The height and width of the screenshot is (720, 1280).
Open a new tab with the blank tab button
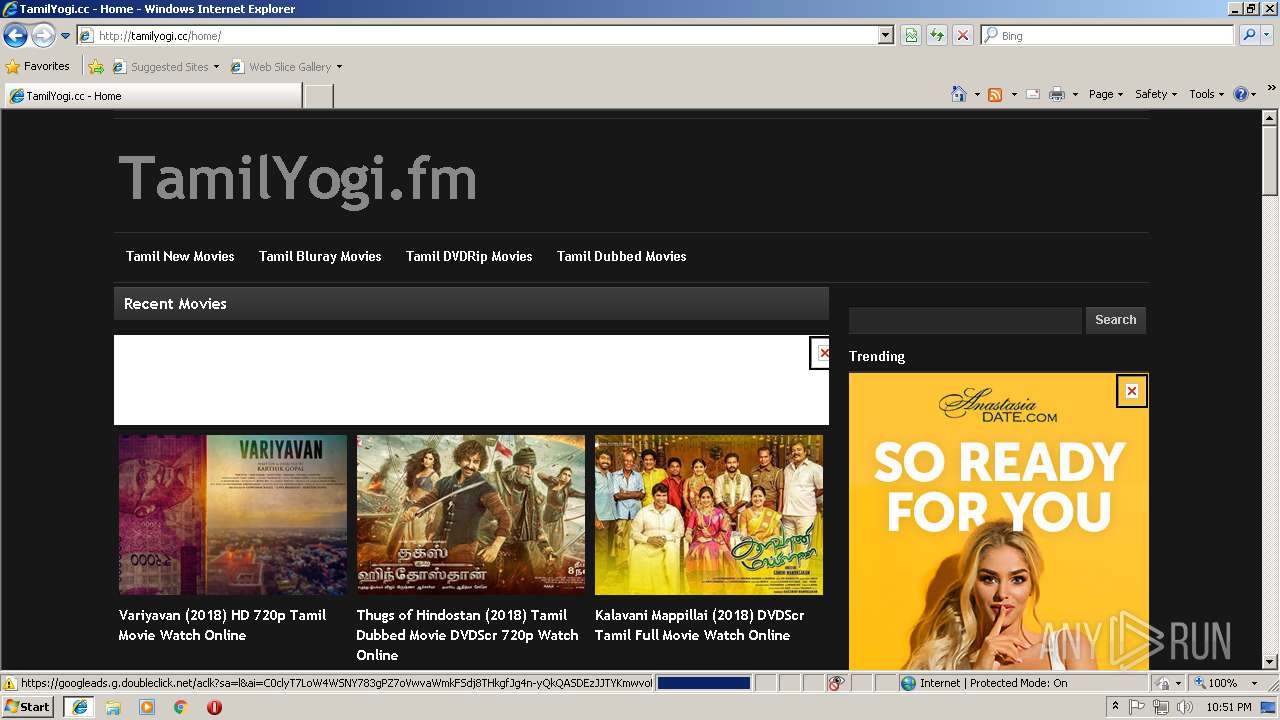coord(318,96)
